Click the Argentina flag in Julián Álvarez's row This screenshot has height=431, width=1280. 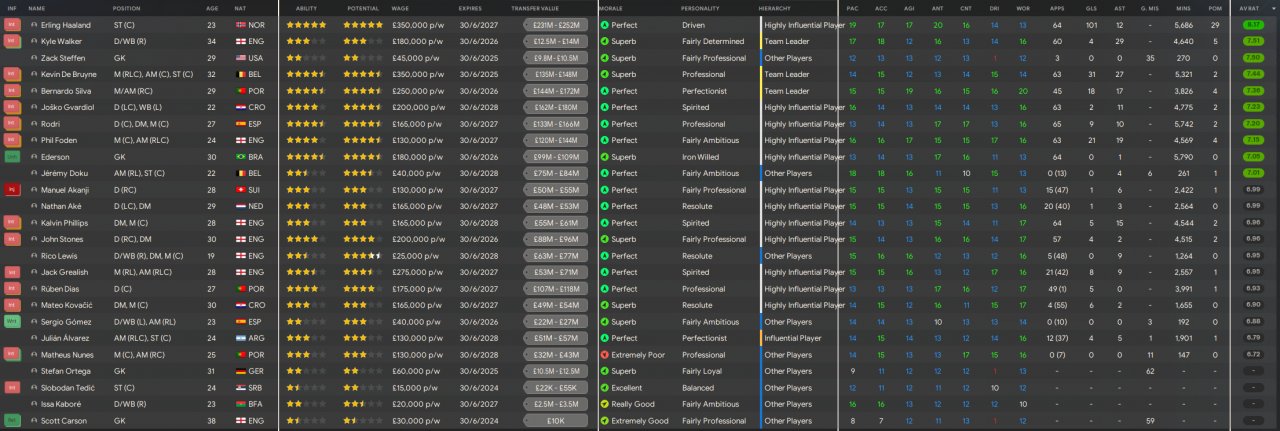point(240,338)
